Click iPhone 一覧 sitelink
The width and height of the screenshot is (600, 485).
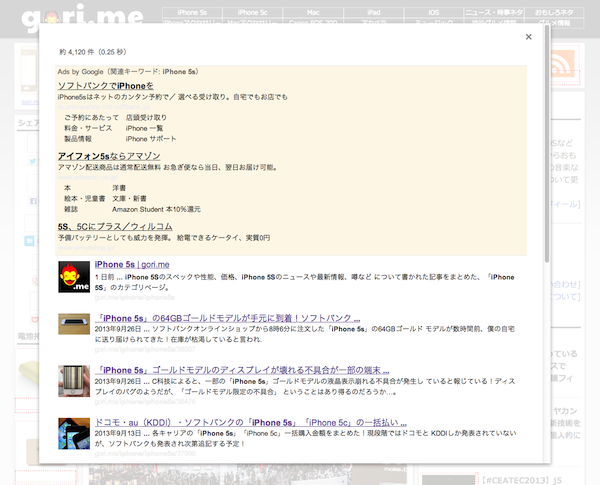coord(144,128)
